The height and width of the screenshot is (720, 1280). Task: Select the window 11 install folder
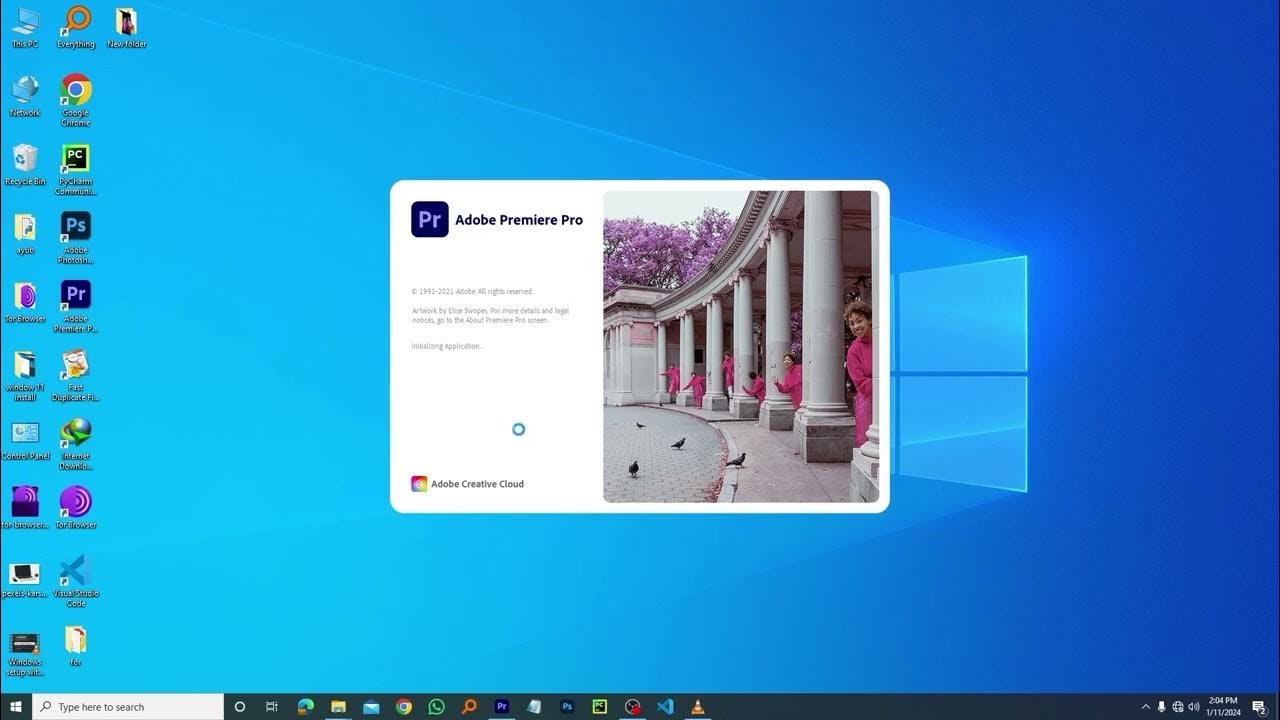coord(25,376)
